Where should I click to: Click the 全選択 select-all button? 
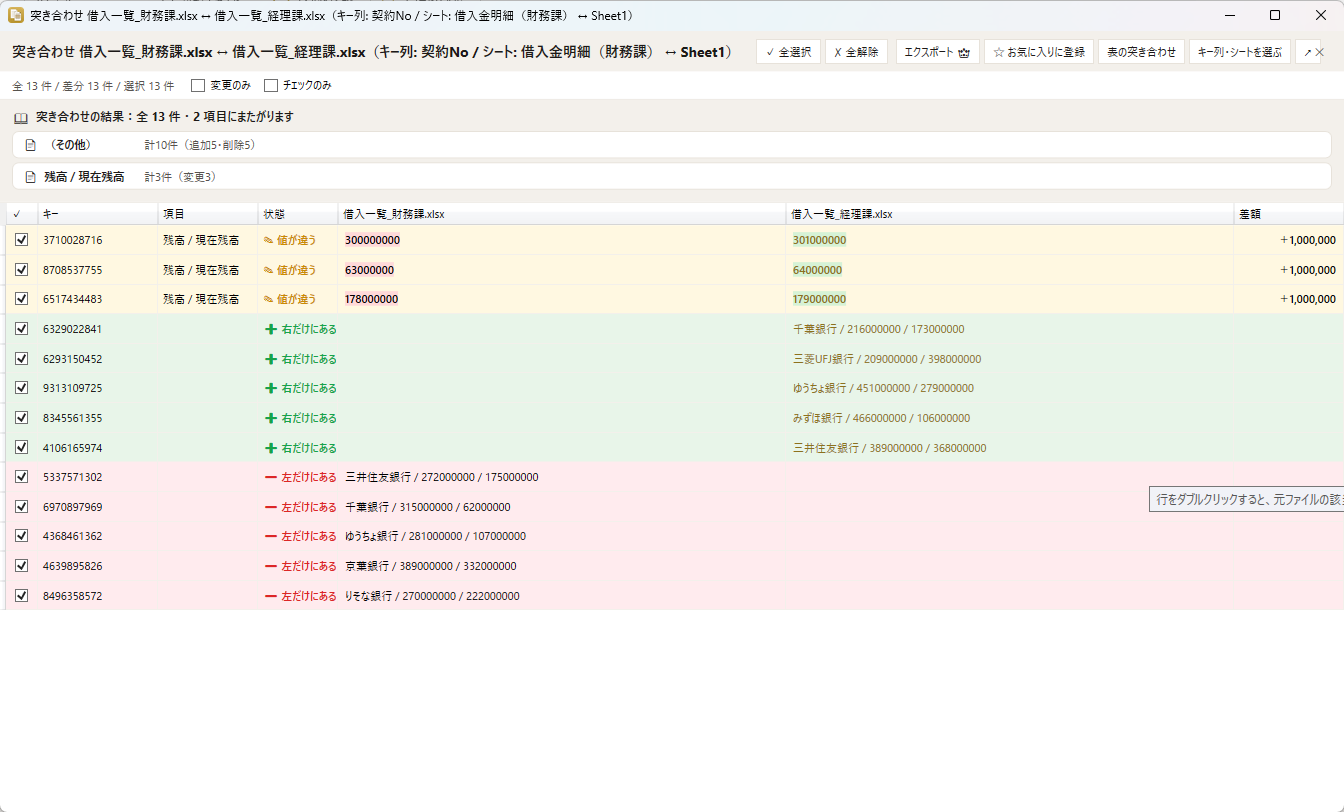[788, 52]
